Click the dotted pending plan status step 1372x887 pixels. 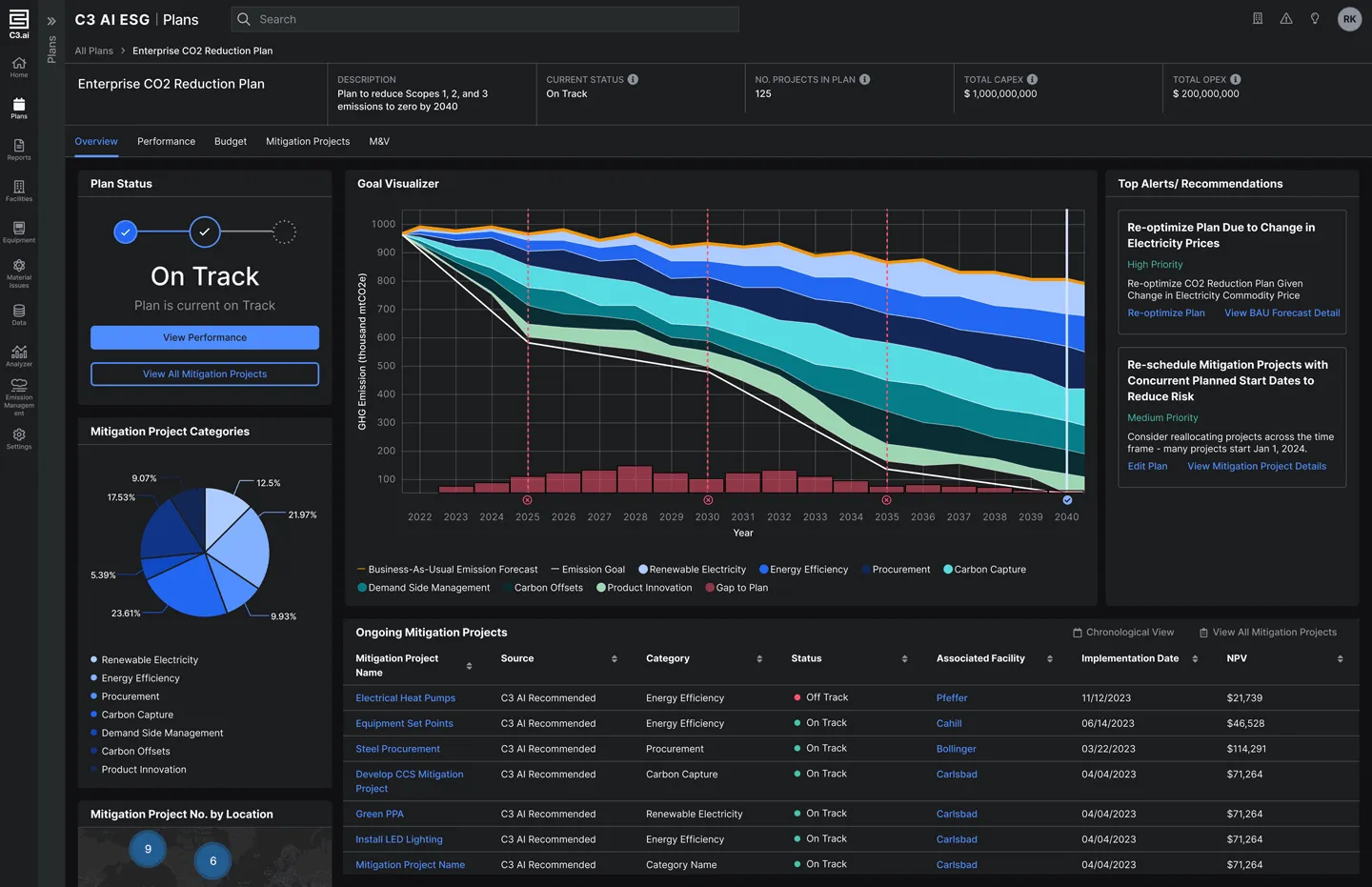pyautogui.click(x=285, y=232)
